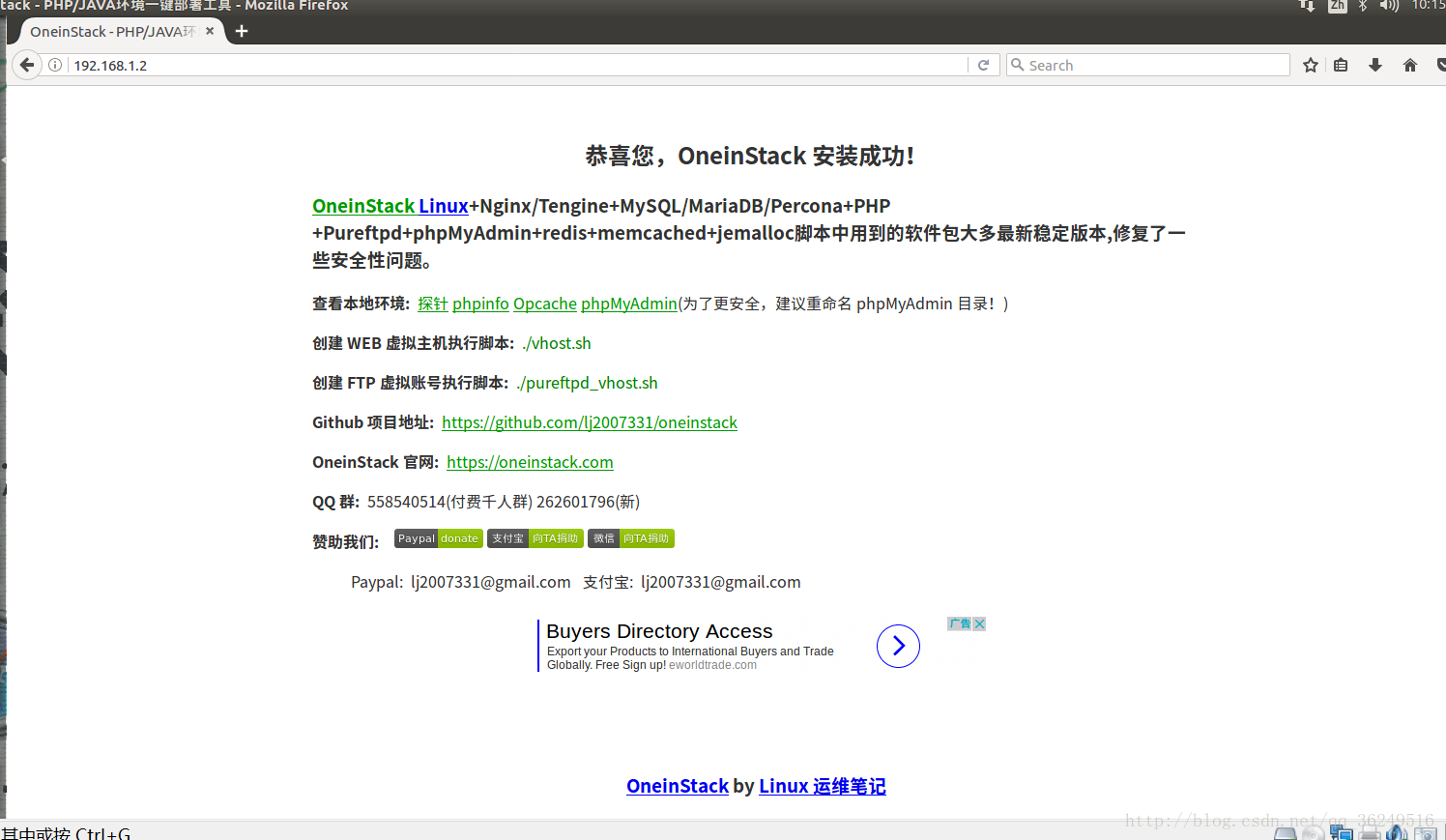
Task: Follow the GitHub oneinstack repository link
Action: pyautogui.click(x=589, y=422)
